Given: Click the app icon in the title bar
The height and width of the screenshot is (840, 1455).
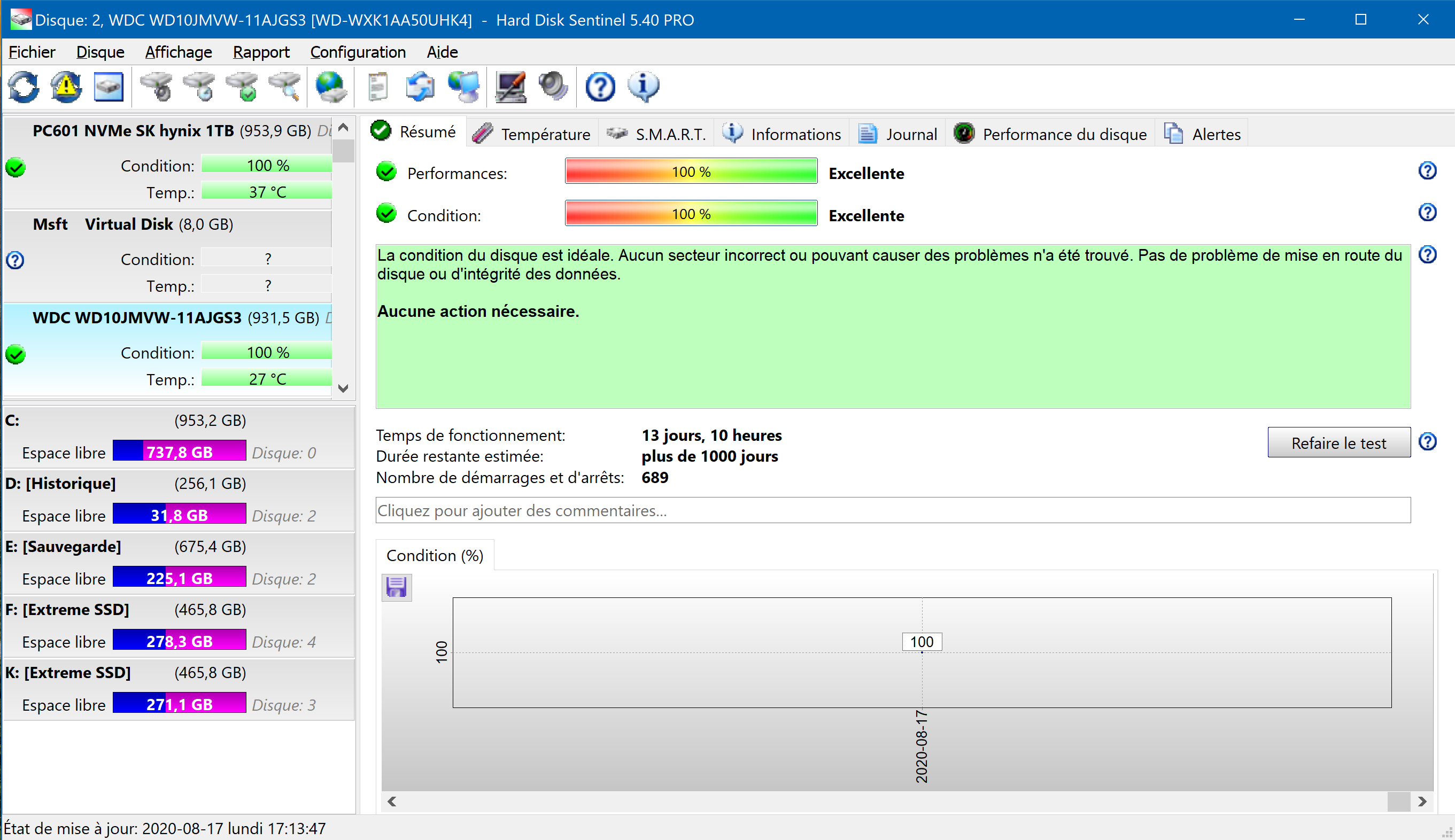Looking at the screenshot, I should (21, 19).
